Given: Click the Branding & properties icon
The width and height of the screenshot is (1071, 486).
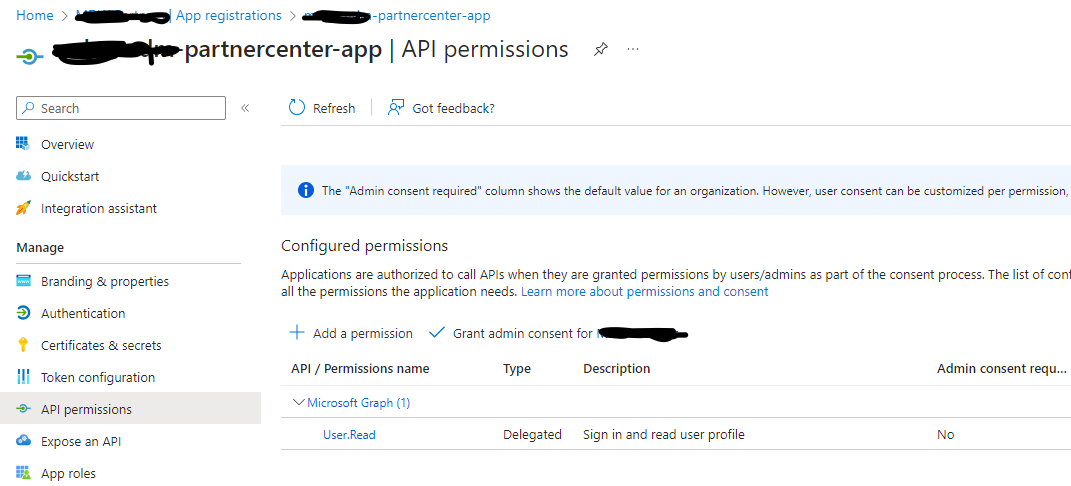Looking at the screenshot, I should 24,281.
